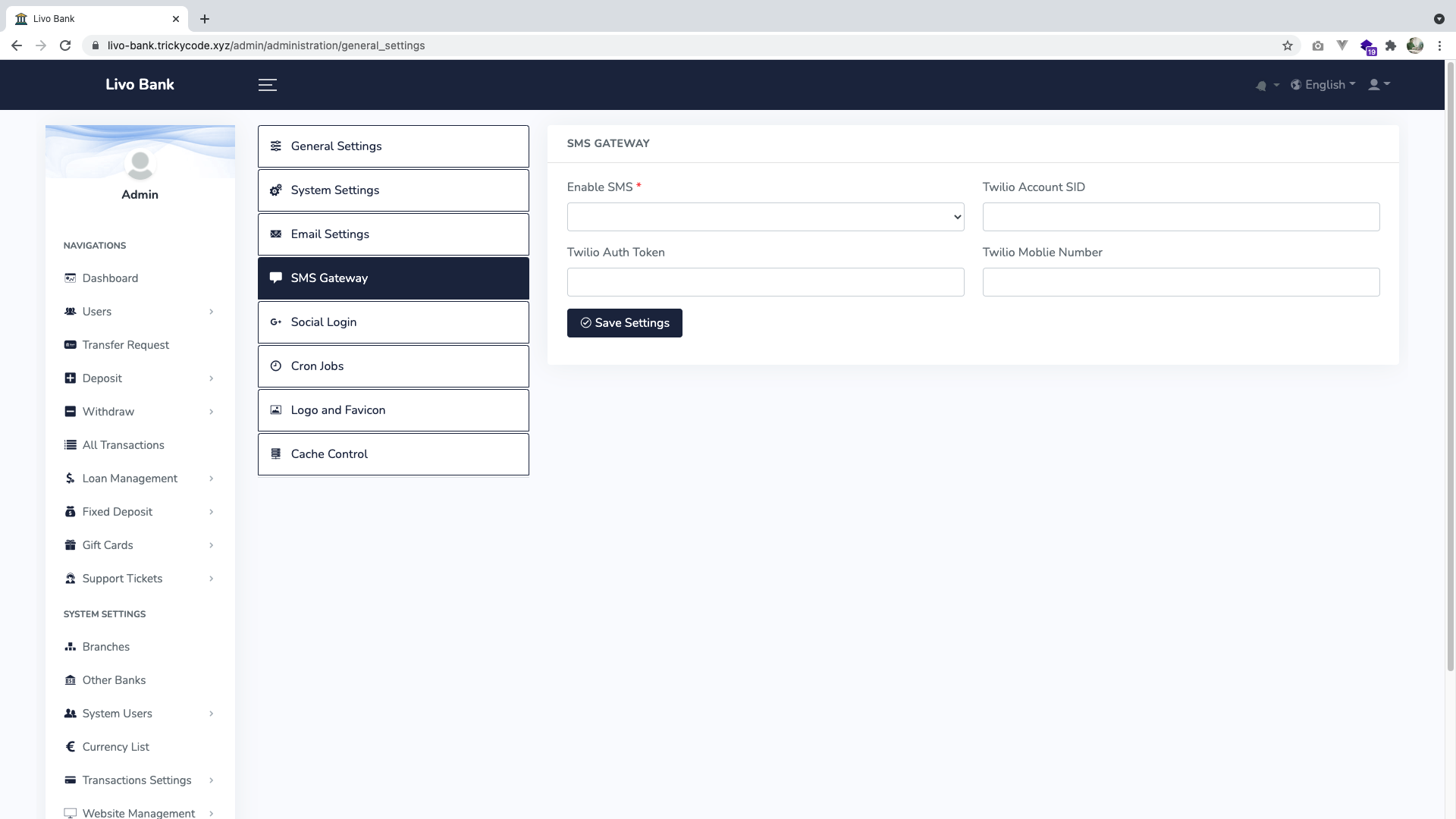Click the Twilio Moblie Number field

point(1181,282)
